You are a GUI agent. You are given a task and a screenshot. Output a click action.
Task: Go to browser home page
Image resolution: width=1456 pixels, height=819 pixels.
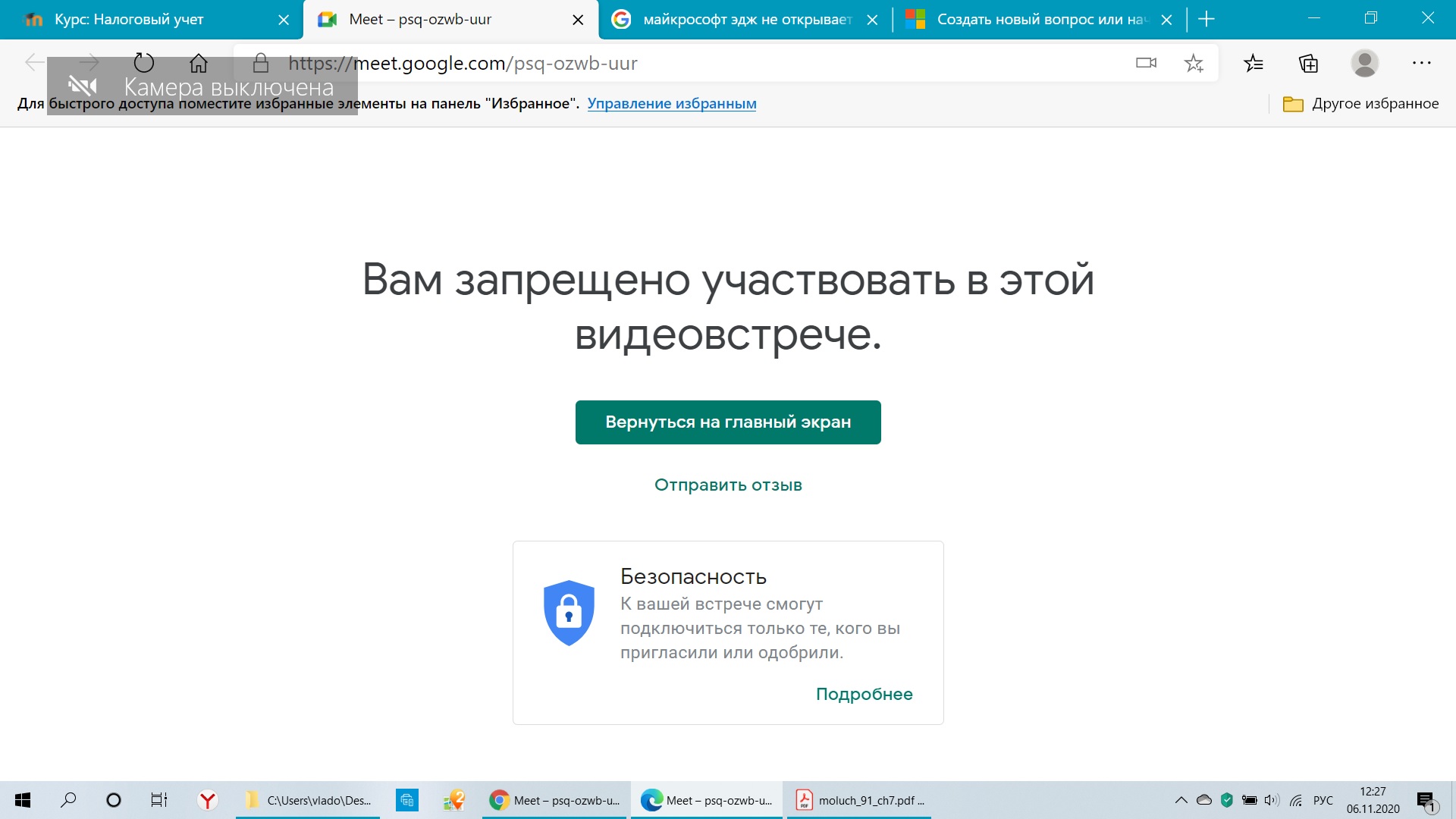199,63
